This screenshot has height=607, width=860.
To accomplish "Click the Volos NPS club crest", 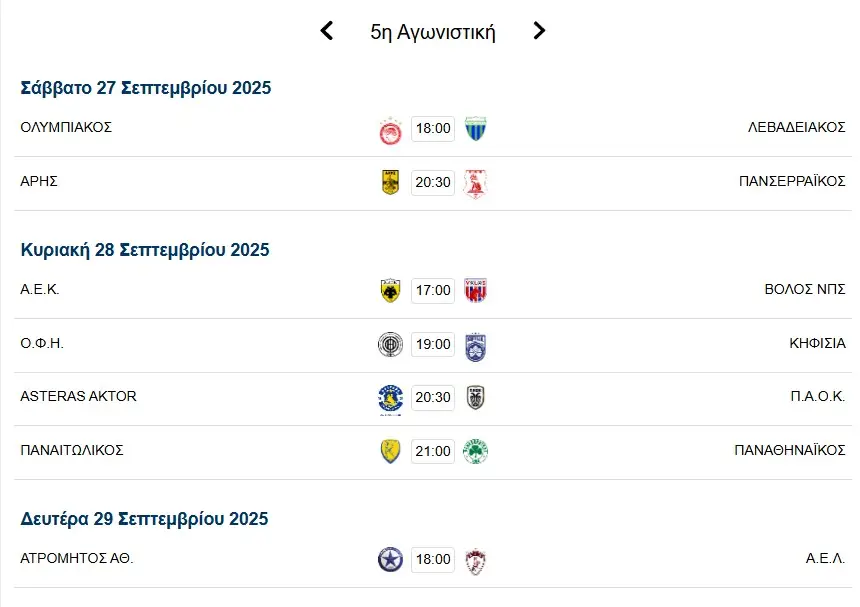I will (x=475, y=291).
